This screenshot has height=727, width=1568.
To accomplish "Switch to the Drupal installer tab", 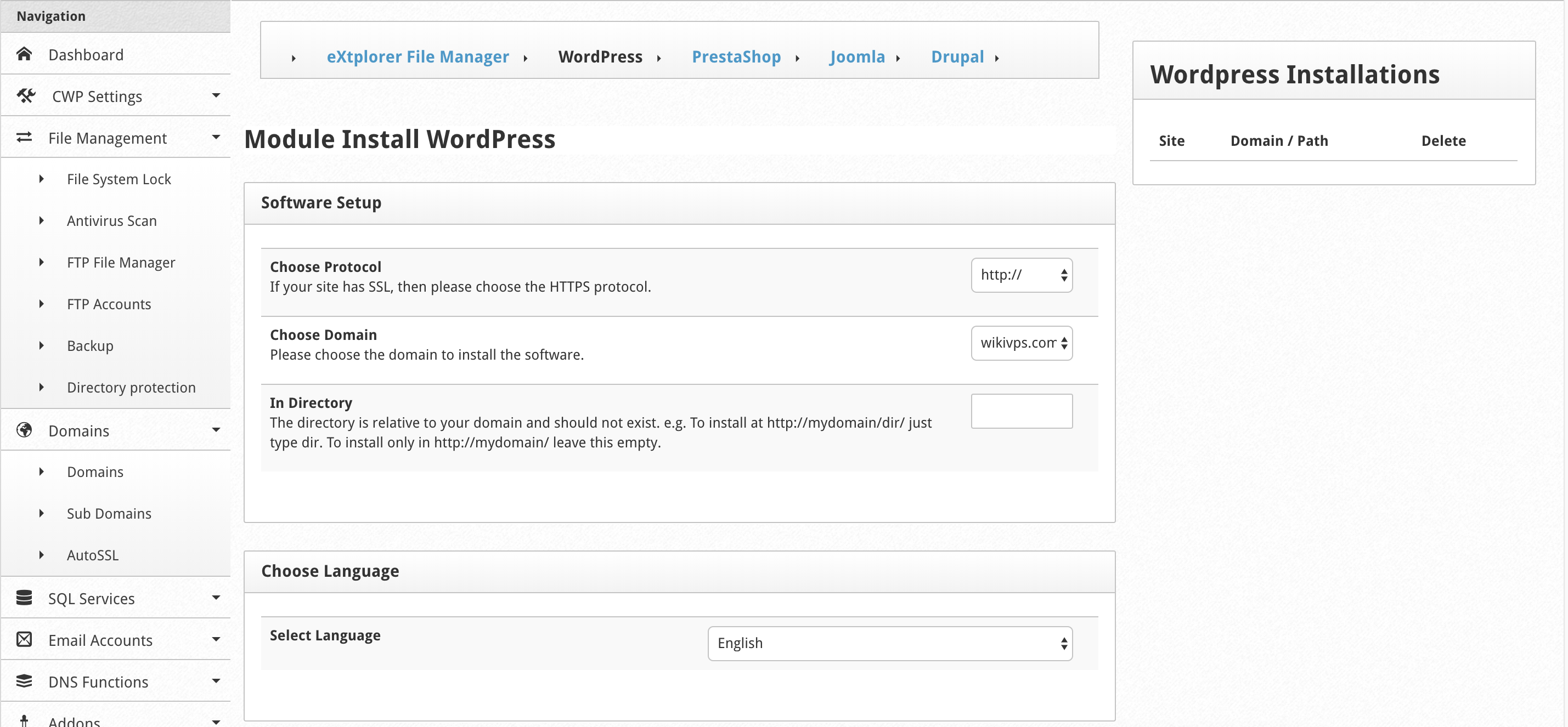I will pyautogui.click(x=957, y=56).
